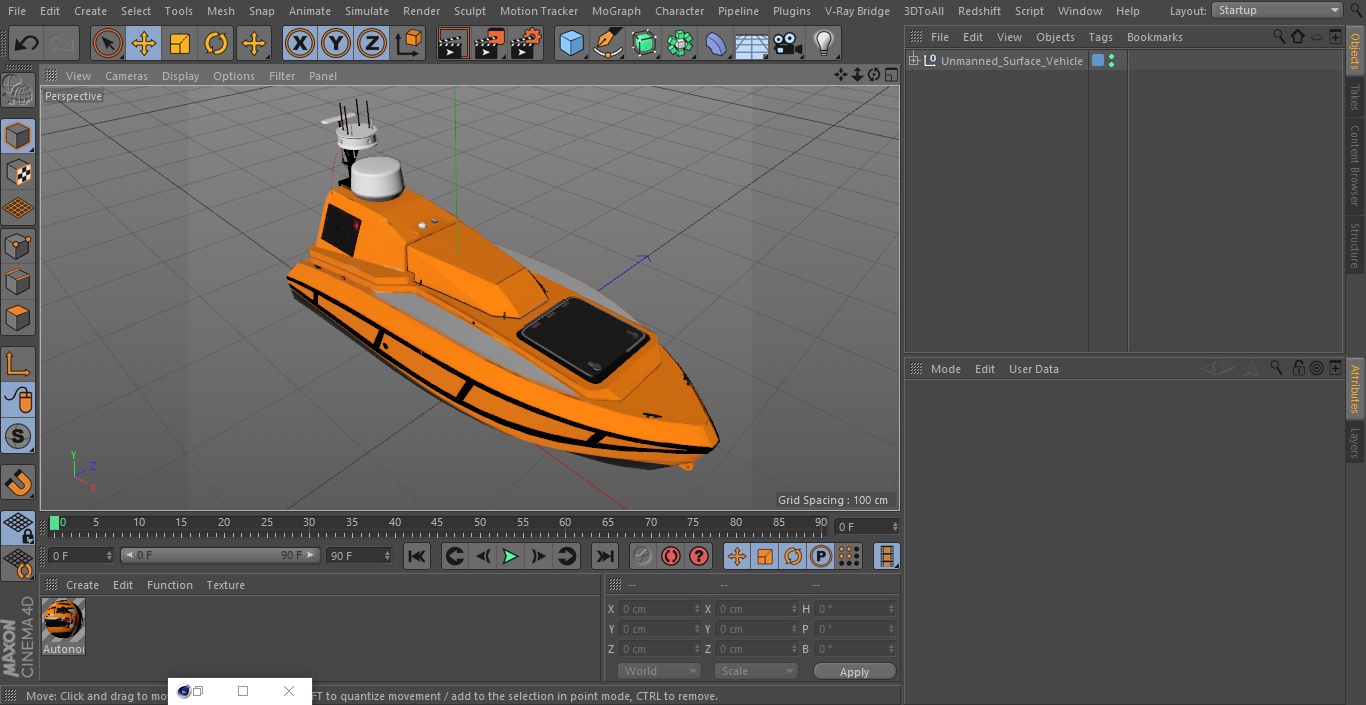
Task: Click the Play Forward button
Action: (510, 556)
